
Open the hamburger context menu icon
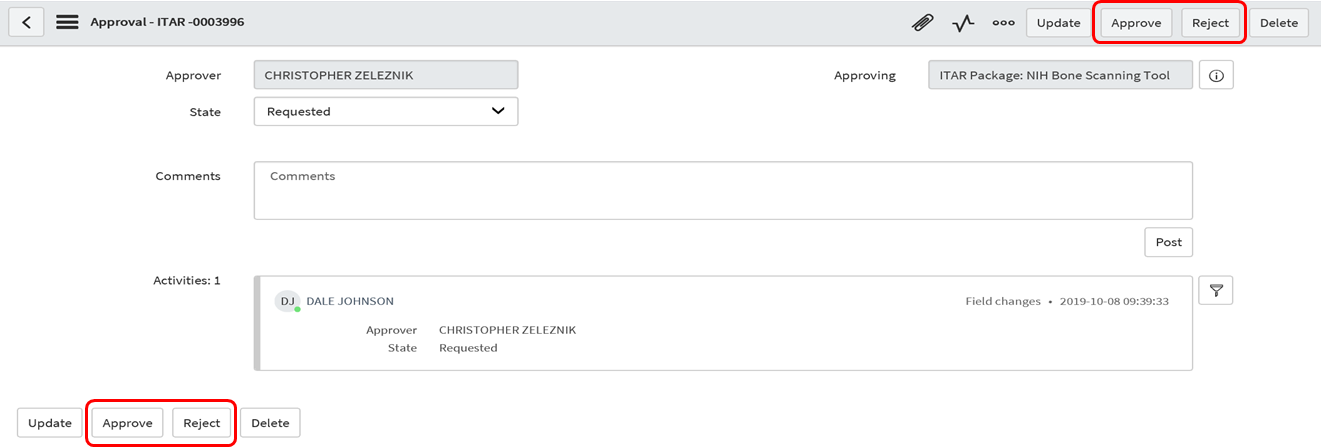[67, 22]
